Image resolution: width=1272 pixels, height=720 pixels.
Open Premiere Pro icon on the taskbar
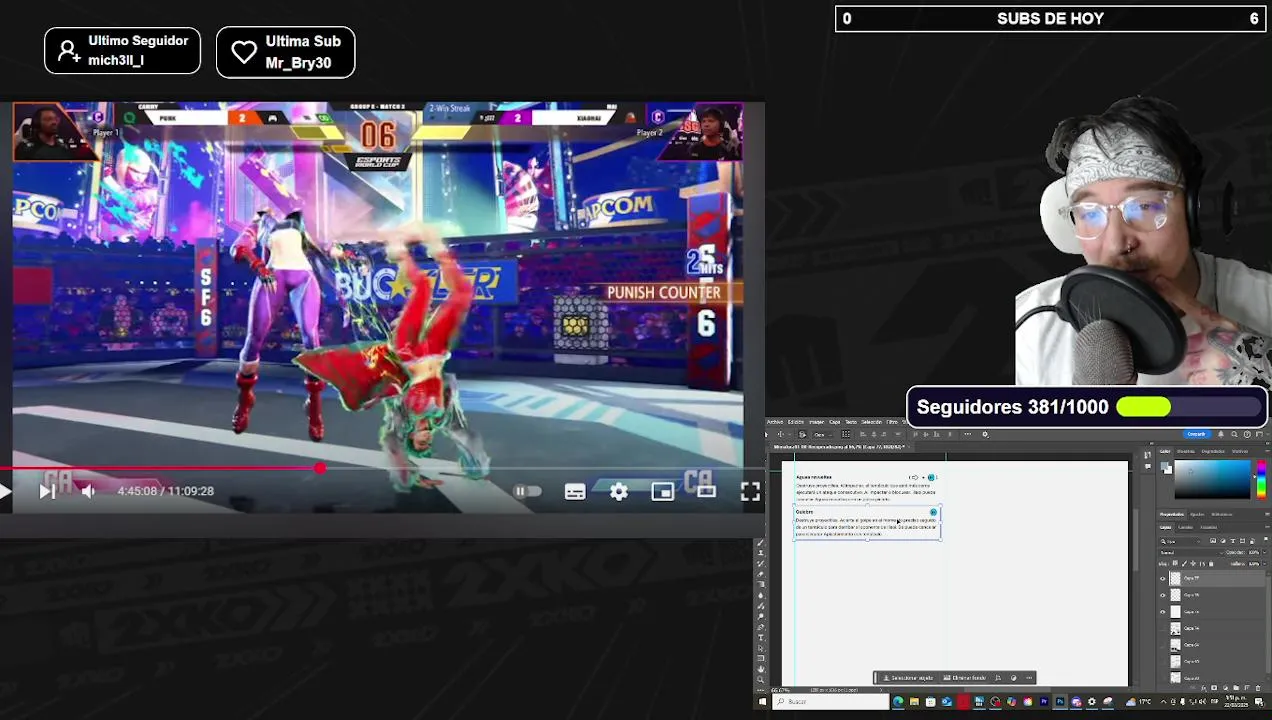1044,702
